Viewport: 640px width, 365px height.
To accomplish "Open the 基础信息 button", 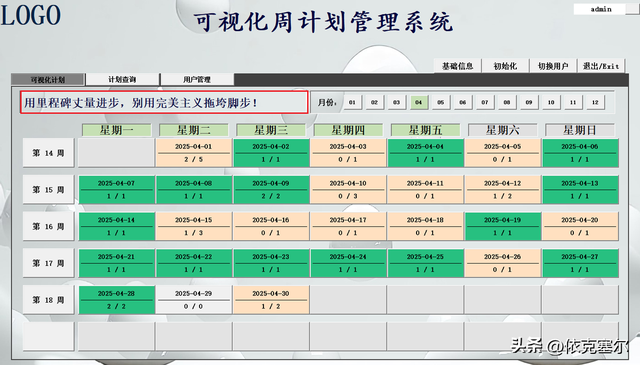I will (458, 66).
